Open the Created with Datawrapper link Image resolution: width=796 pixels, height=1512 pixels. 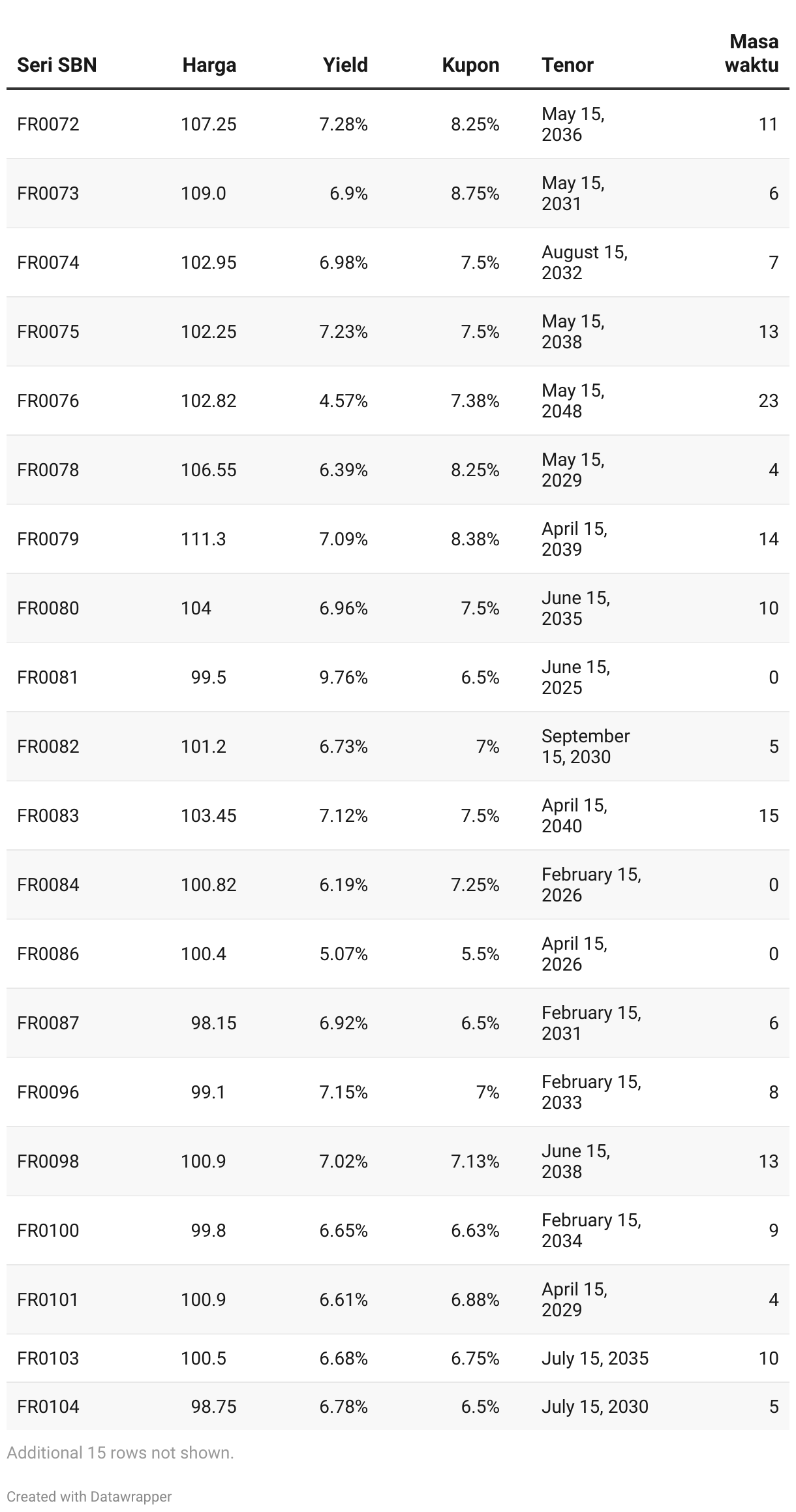(x=89, y=1496)
